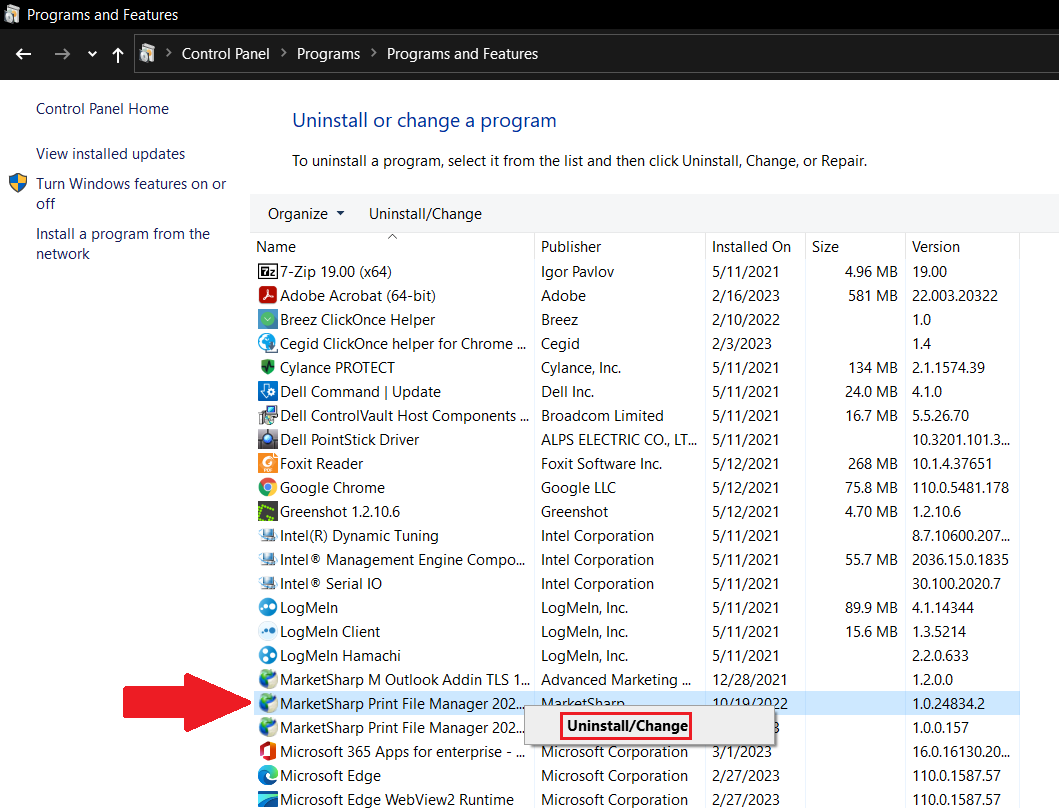Screen dimensions: 1059x808
Task: Expand the chevron after Control Panel breadcrumb
Action: (x=283, y=53)
